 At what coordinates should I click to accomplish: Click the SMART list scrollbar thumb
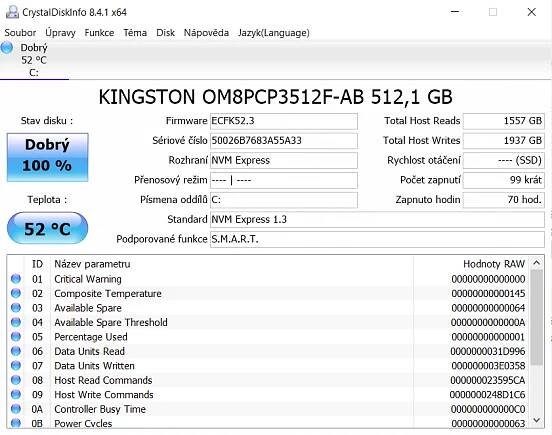pyautogui.click(x=537, y=317)
